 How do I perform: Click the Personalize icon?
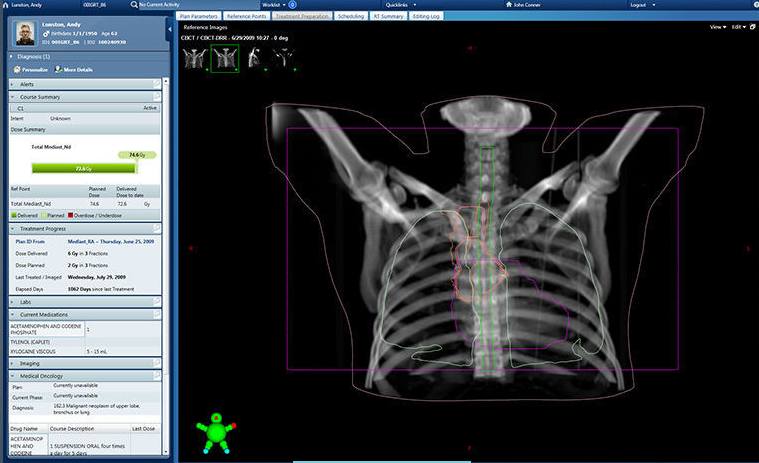[x=17, y=70]
